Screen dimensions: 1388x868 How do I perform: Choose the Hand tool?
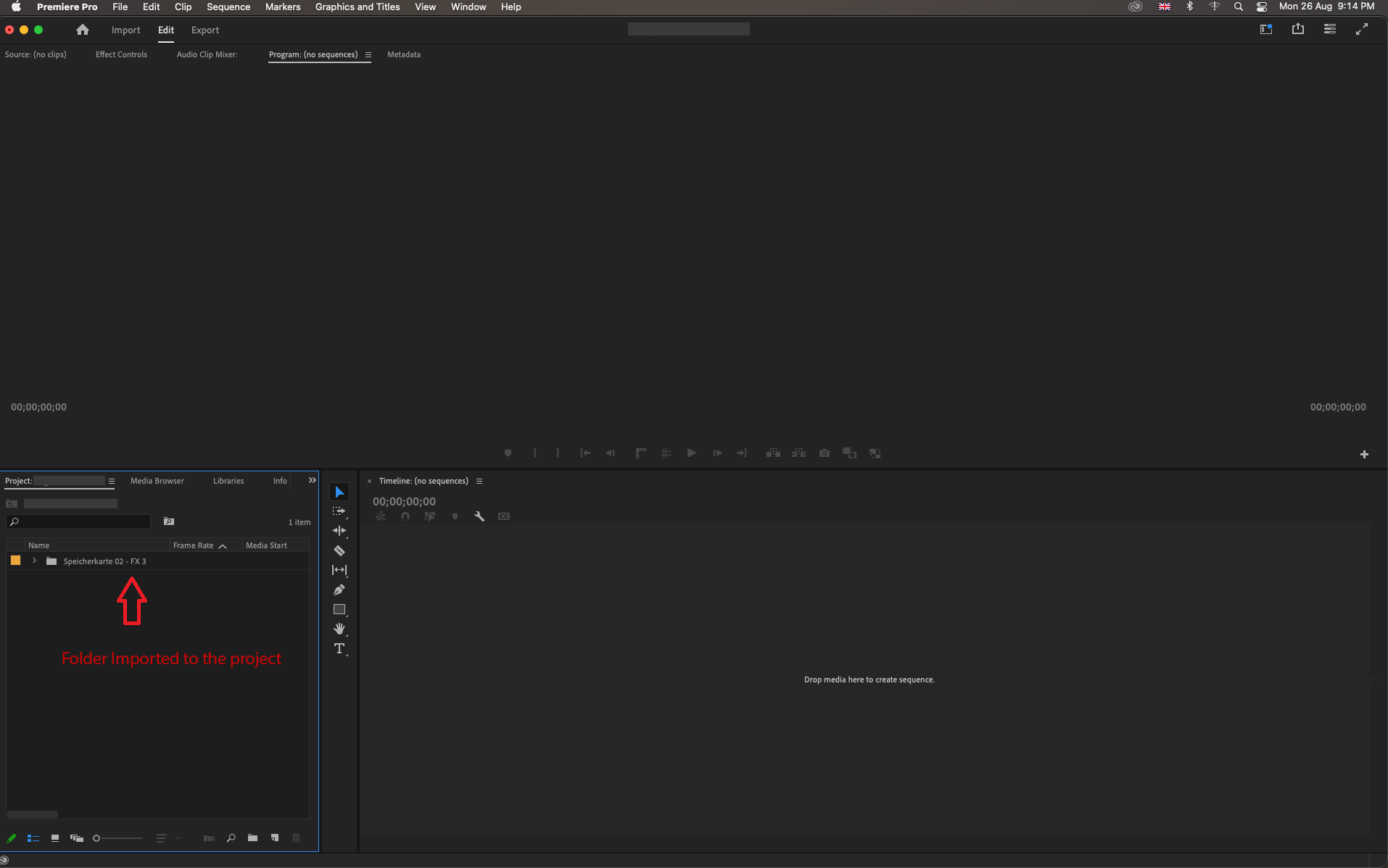[339, 629]
